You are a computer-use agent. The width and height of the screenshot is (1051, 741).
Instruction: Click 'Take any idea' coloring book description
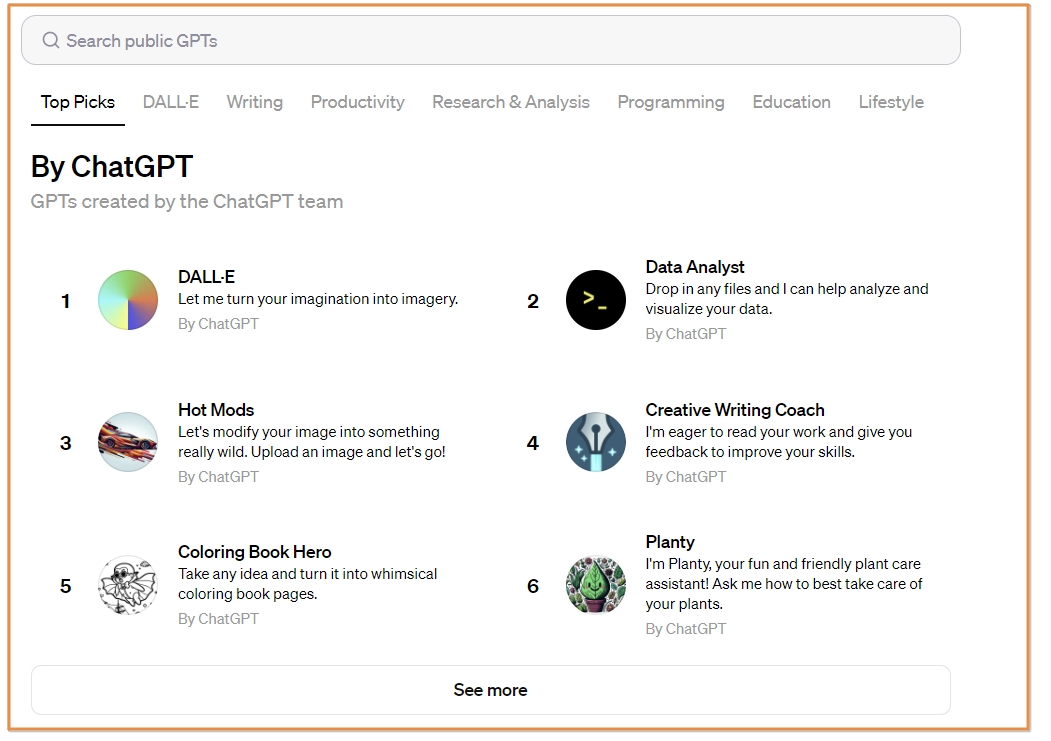[308, 584]
